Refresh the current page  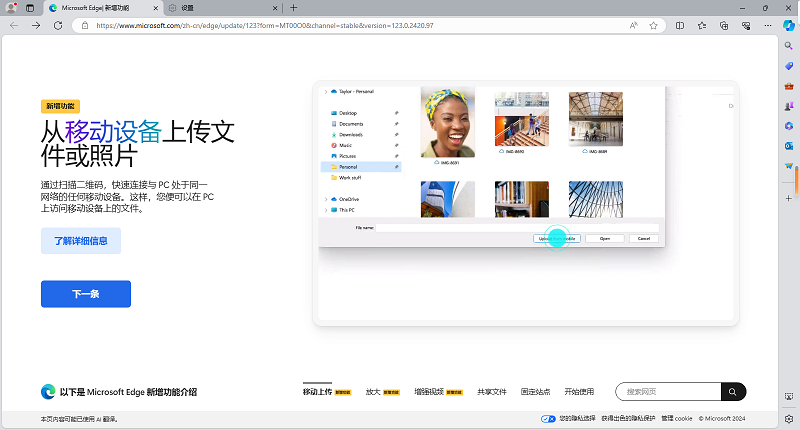point(58,26)
